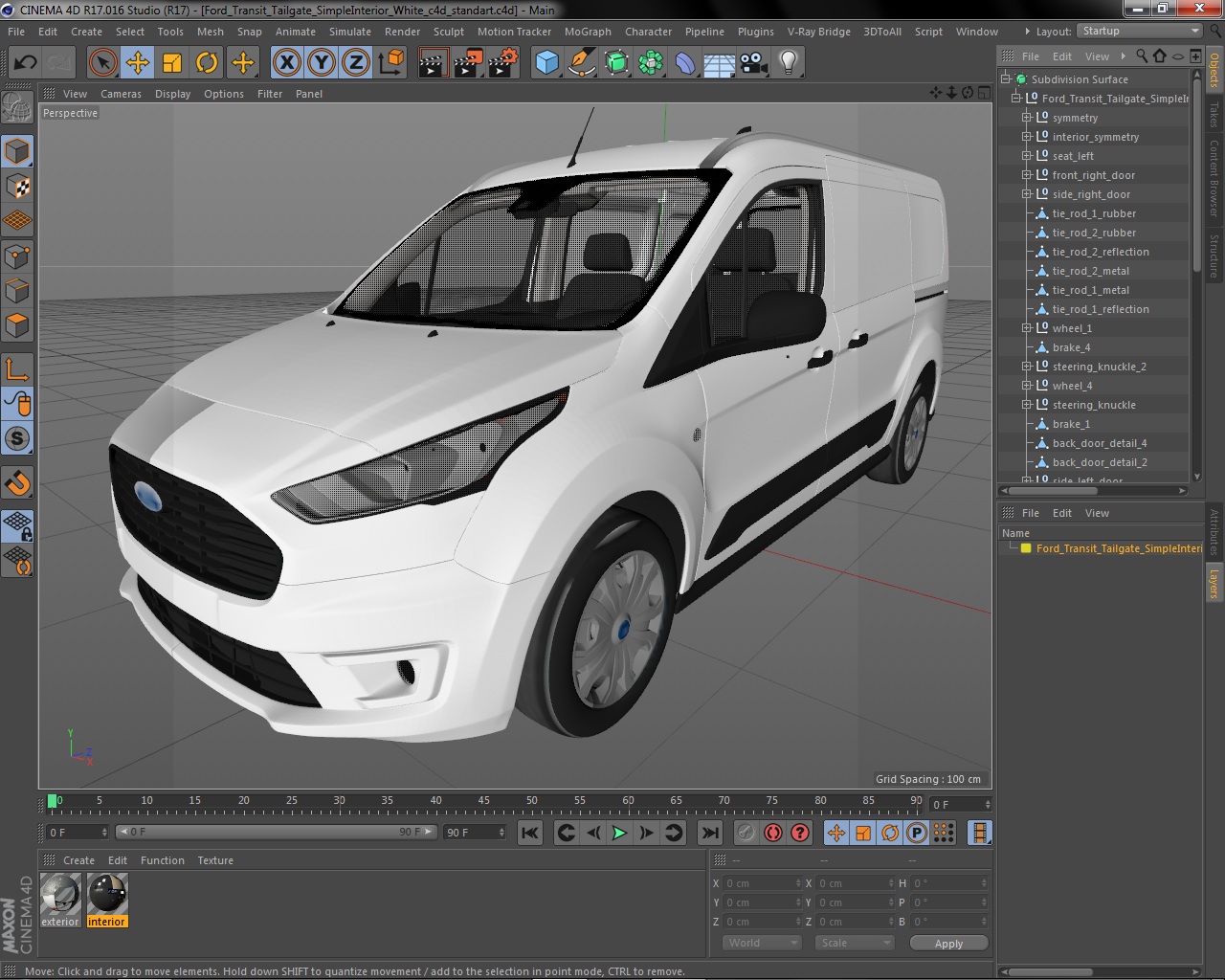Open material manager Function menu
The width and height of the screenshot is (1225, 980).
click(163, 860)
